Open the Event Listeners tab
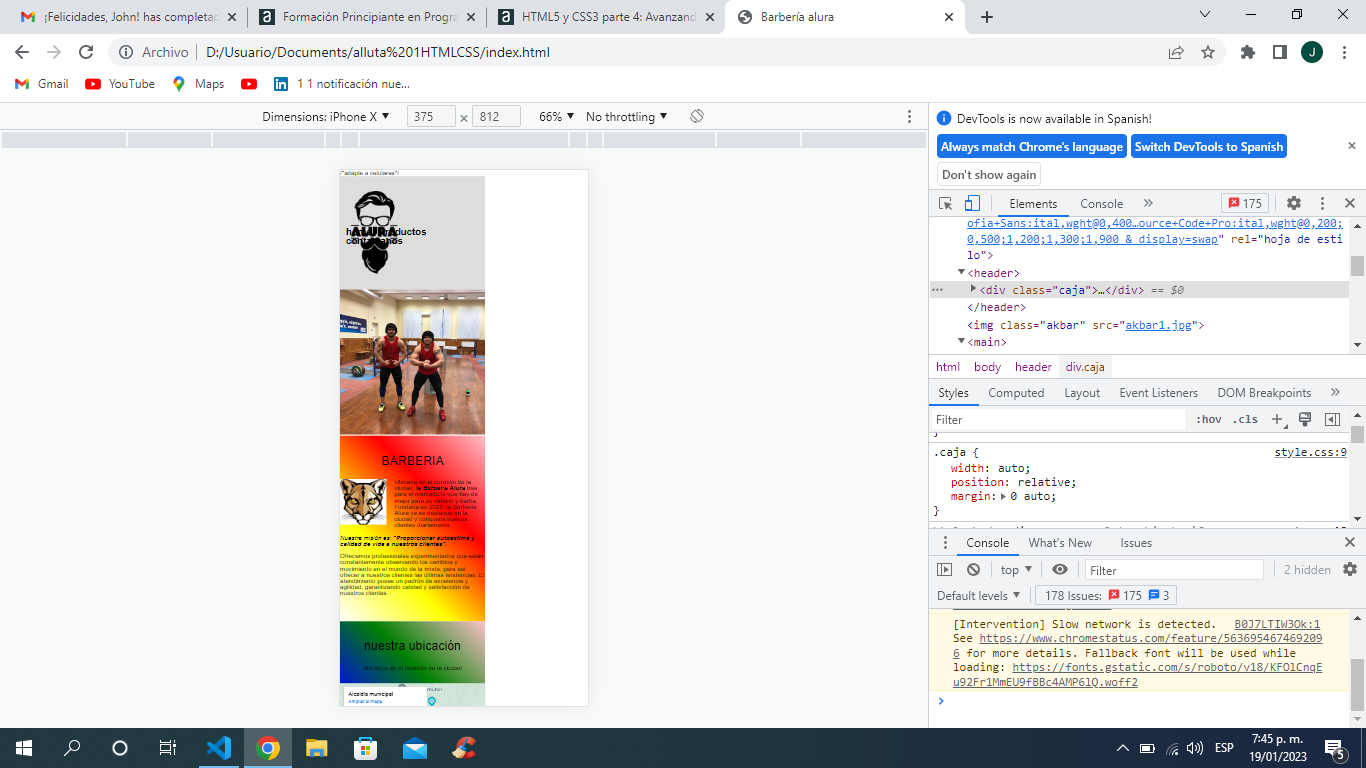The height and width of the screenshot is (768, 1366). 1158,393
